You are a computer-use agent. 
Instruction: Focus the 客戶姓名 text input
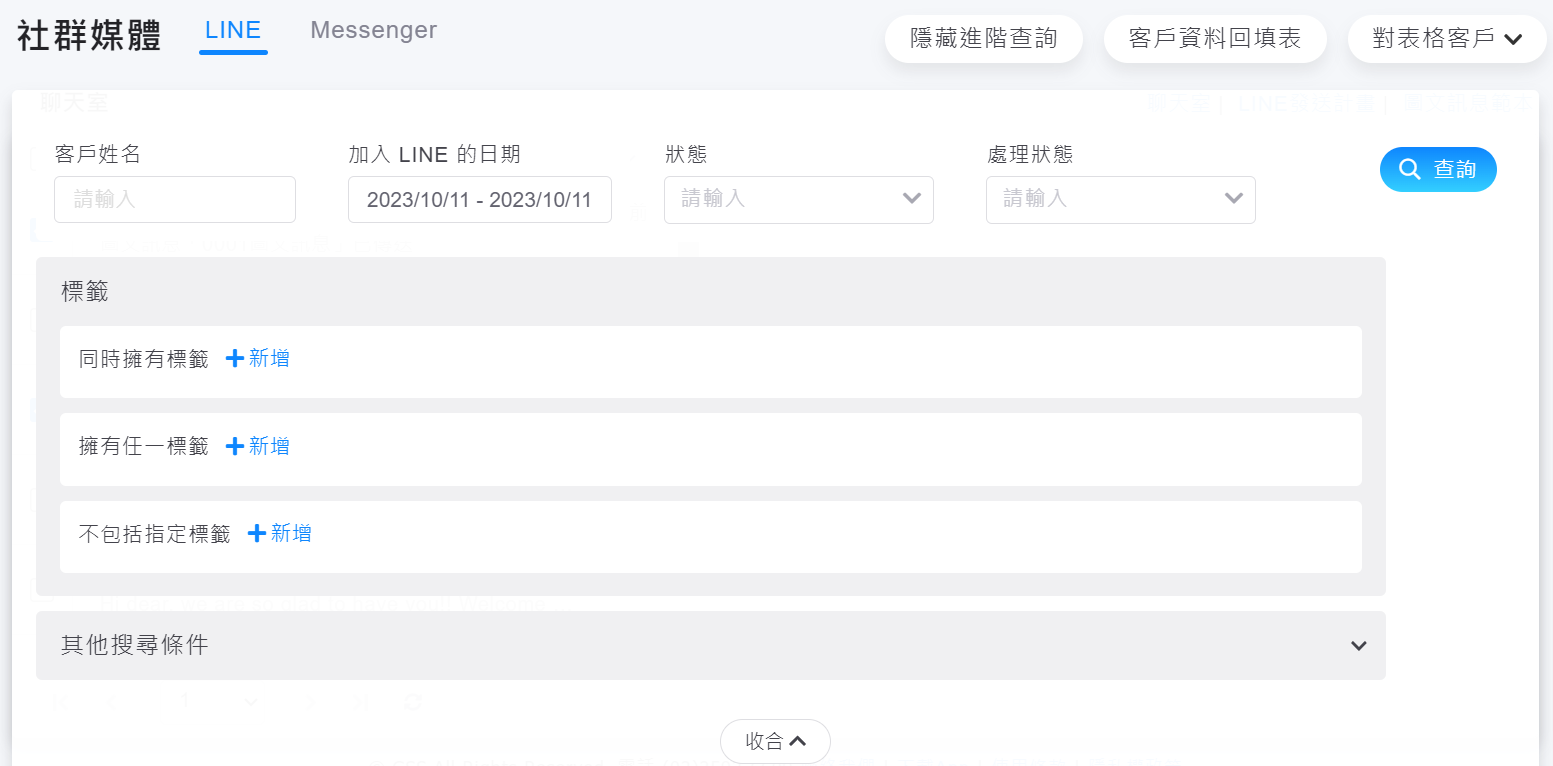[175, 199]
